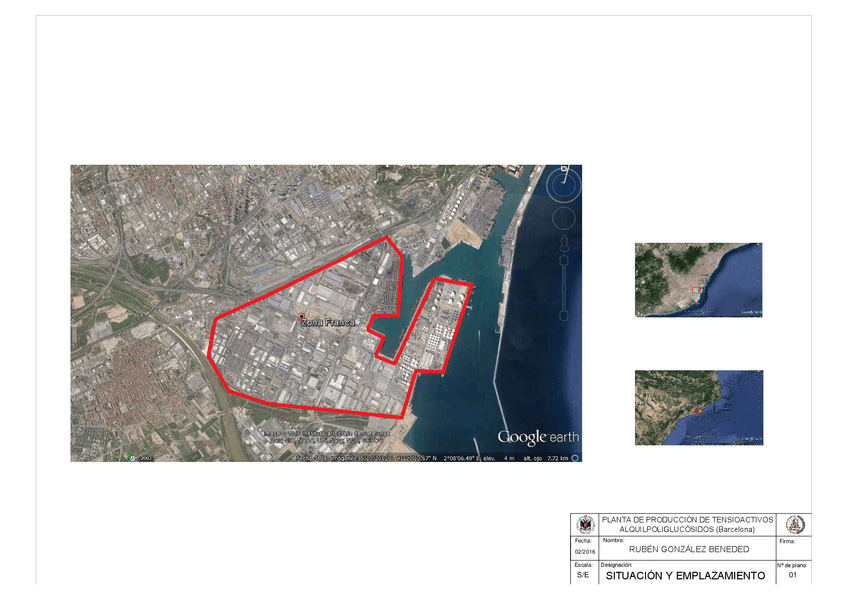Image resolution: width=848 pixels, height=600 pixels.
Task: Click the plan number 01 cell
Action: pos(793,576)
